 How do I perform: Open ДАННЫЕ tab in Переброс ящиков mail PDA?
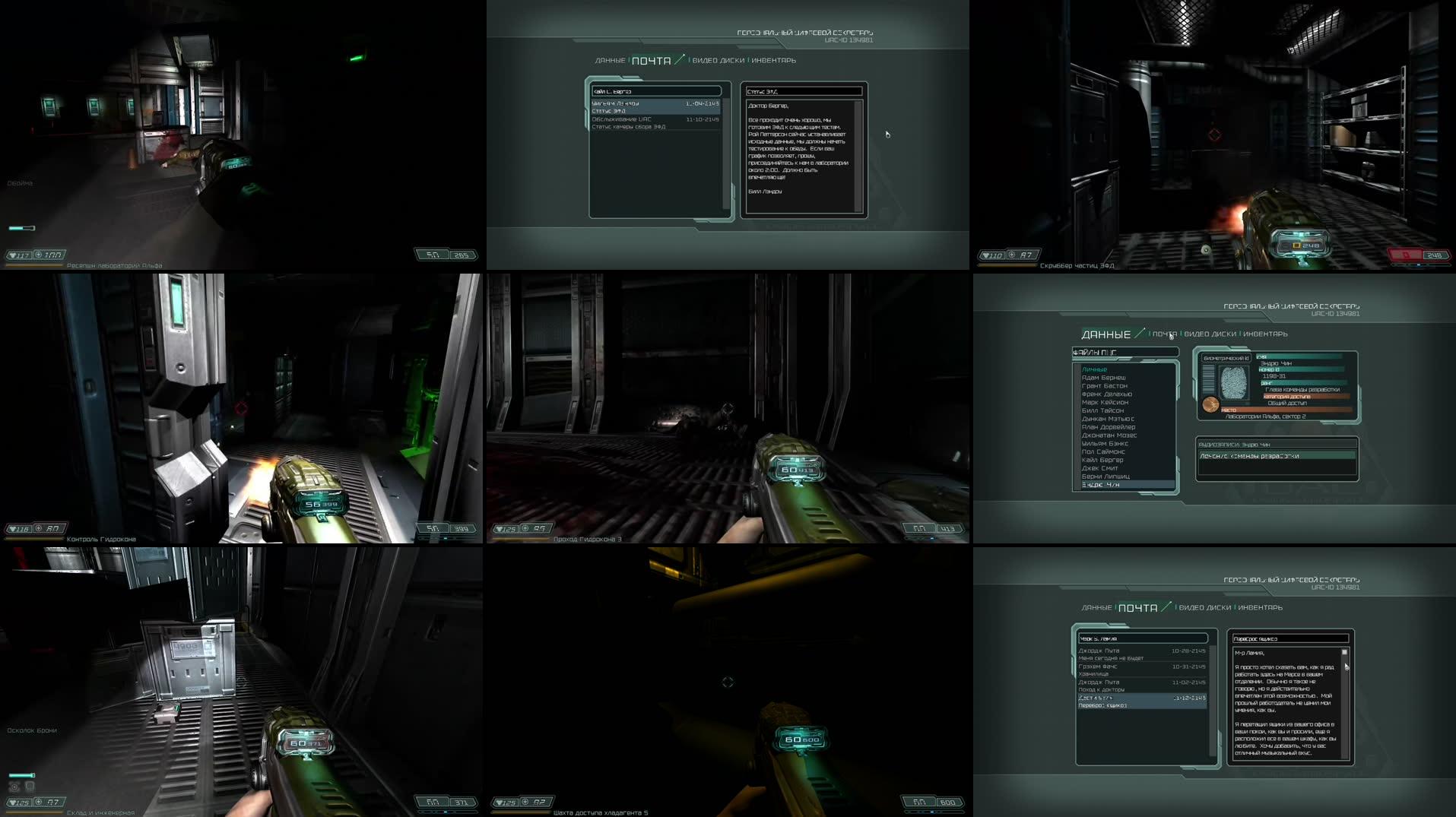click(1096, 607)
